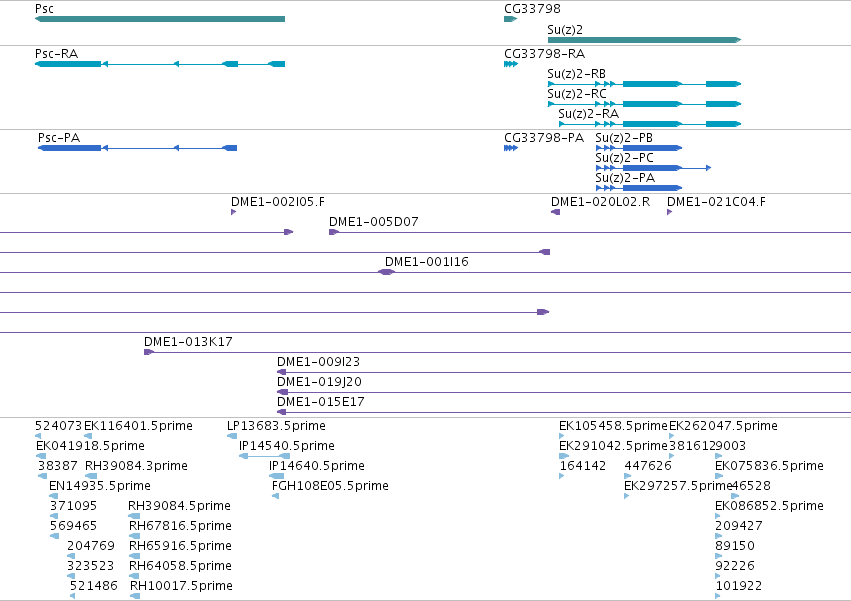Click the DME1-021C04.F clone label

click(716, 202)
